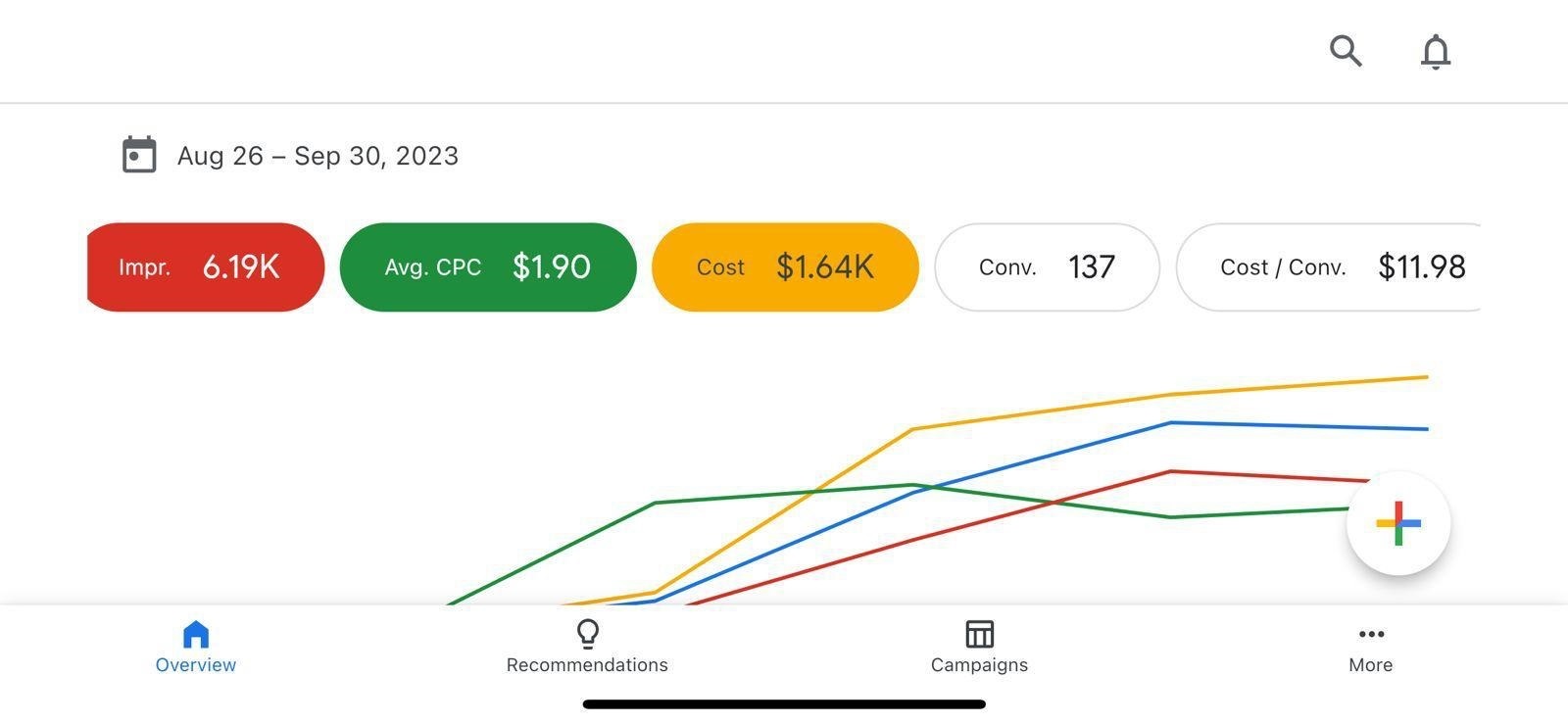Toggle the green Avg. CPC metric chip

tap(487, 266)
